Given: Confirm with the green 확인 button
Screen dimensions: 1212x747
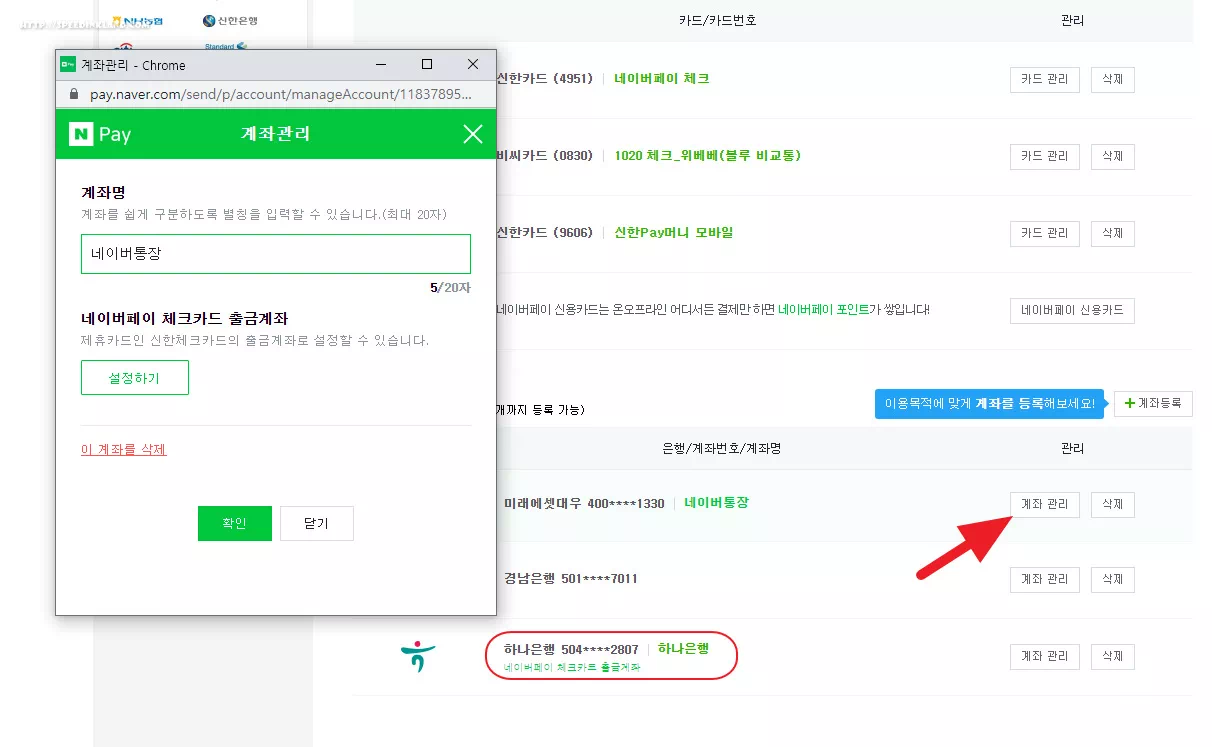Looking at the screenshot, I should 234,523.
